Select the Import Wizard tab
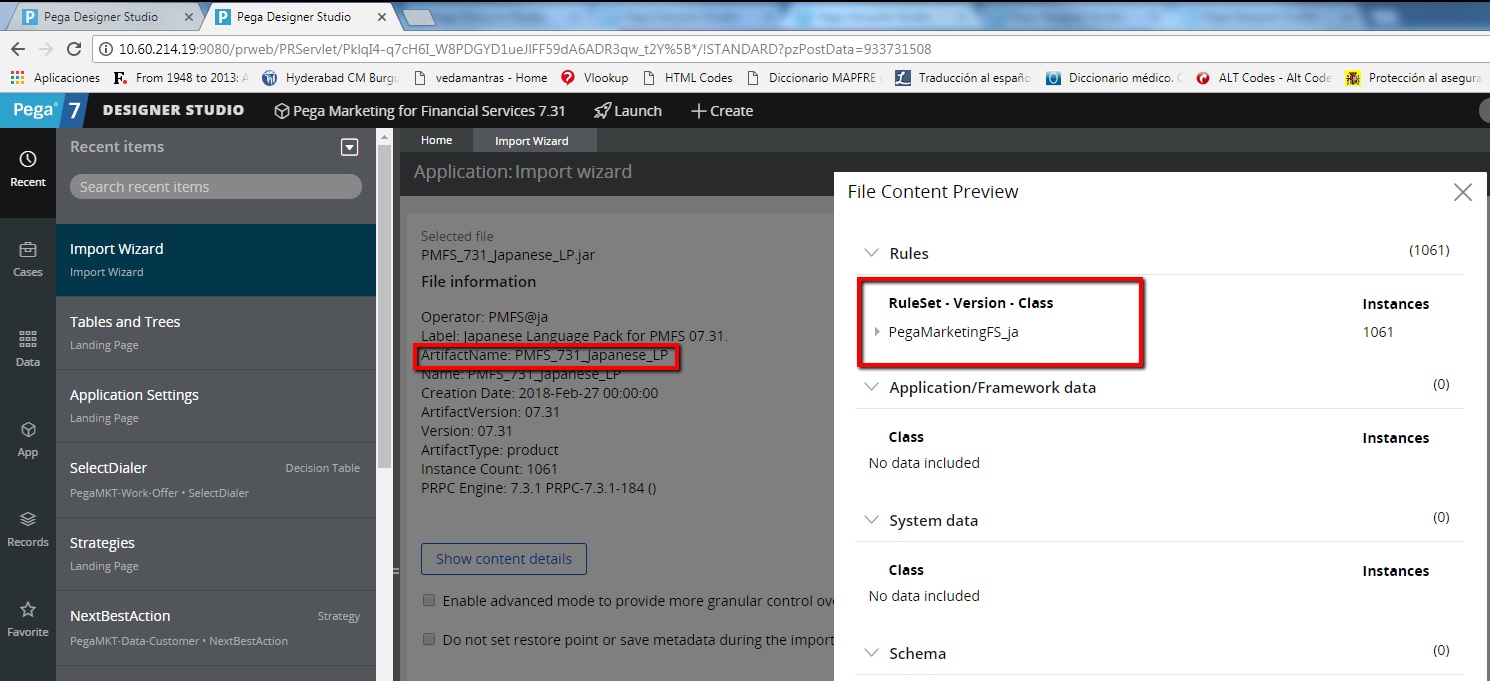The image size is (1490, 681). [532, 141]
